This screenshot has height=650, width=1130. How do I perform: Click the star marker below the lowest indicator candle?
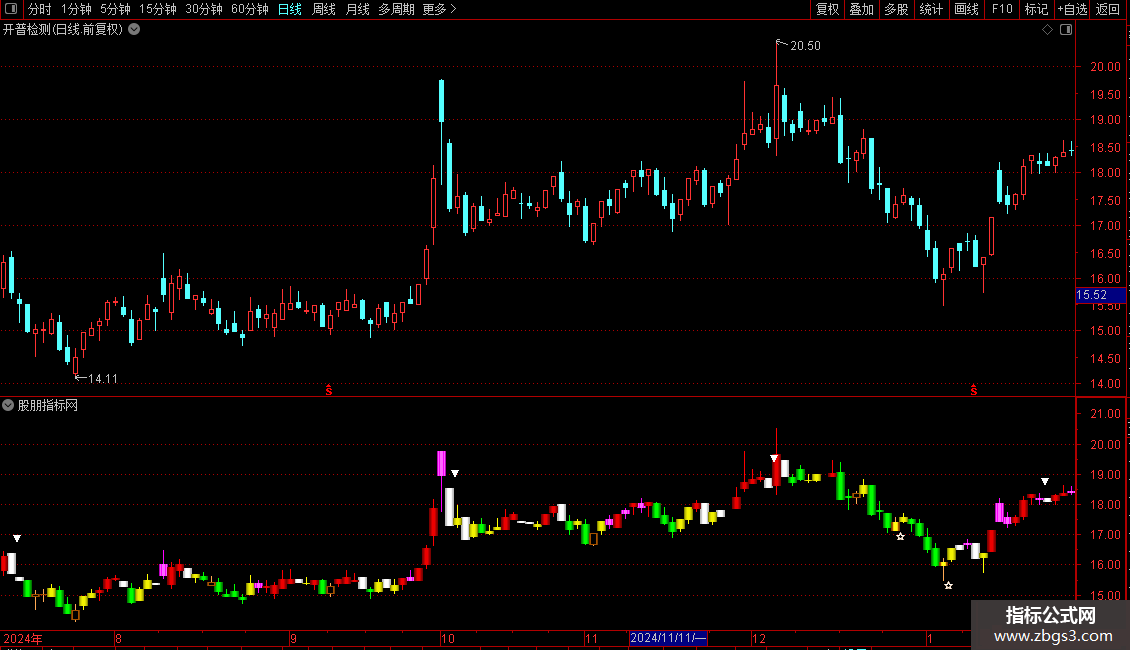coord(948,585)
